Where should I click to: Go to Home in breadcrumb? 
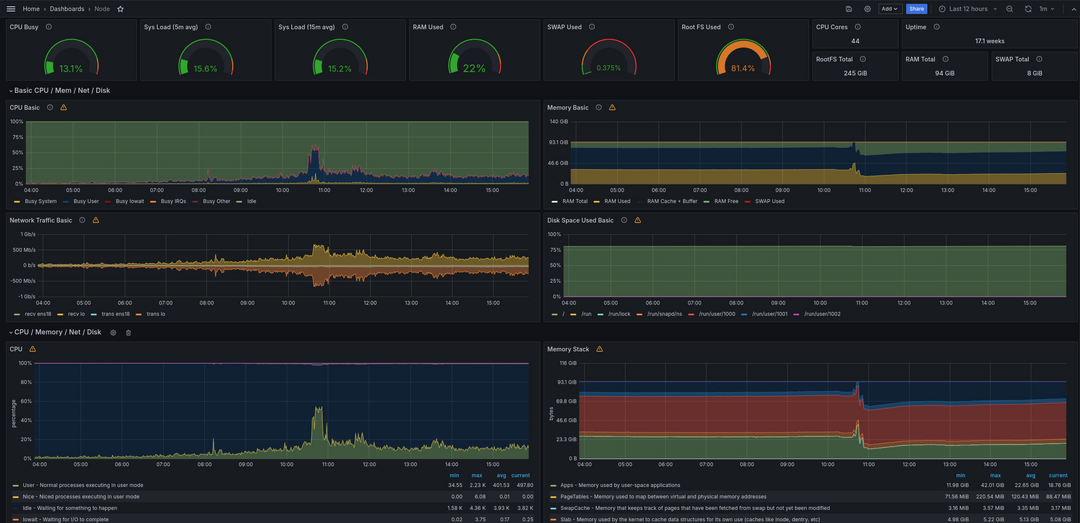click(x=31, y=9)
